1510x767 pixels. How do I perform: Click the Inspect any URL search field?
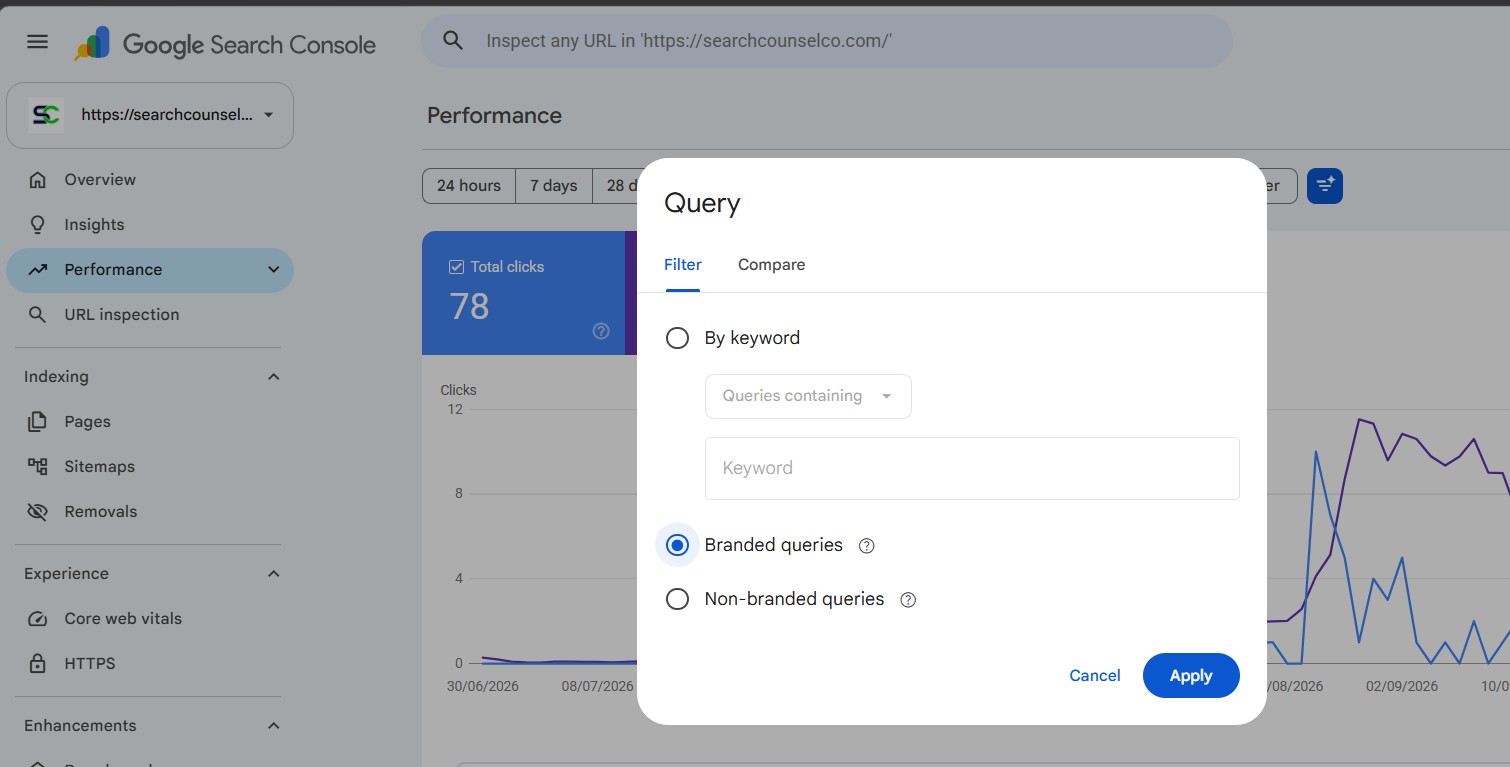pos(827,41)
